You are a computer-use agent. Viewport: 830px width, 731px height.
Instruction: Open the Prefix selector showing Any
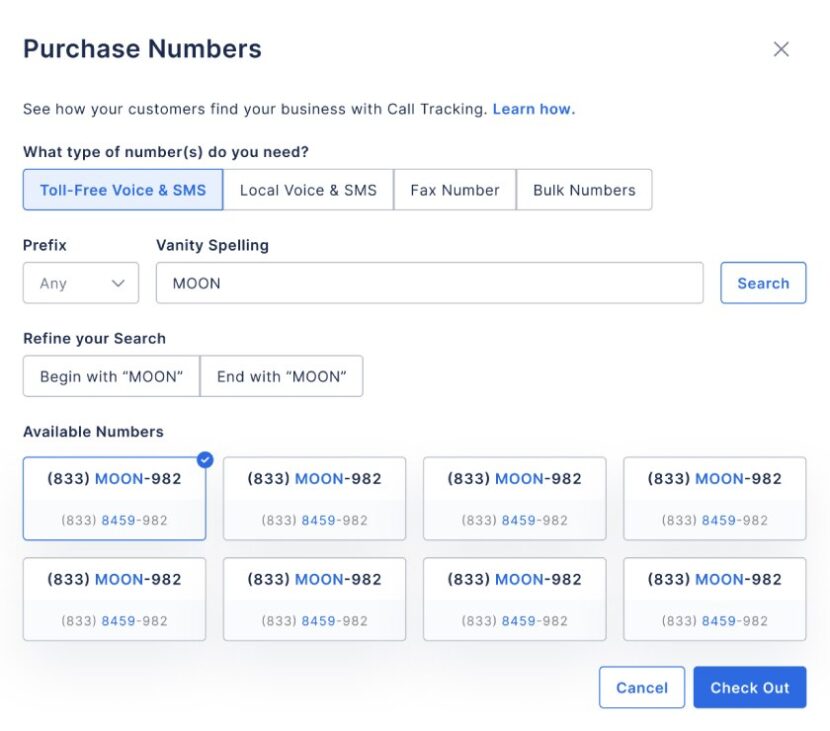click(x=80, y=283)
